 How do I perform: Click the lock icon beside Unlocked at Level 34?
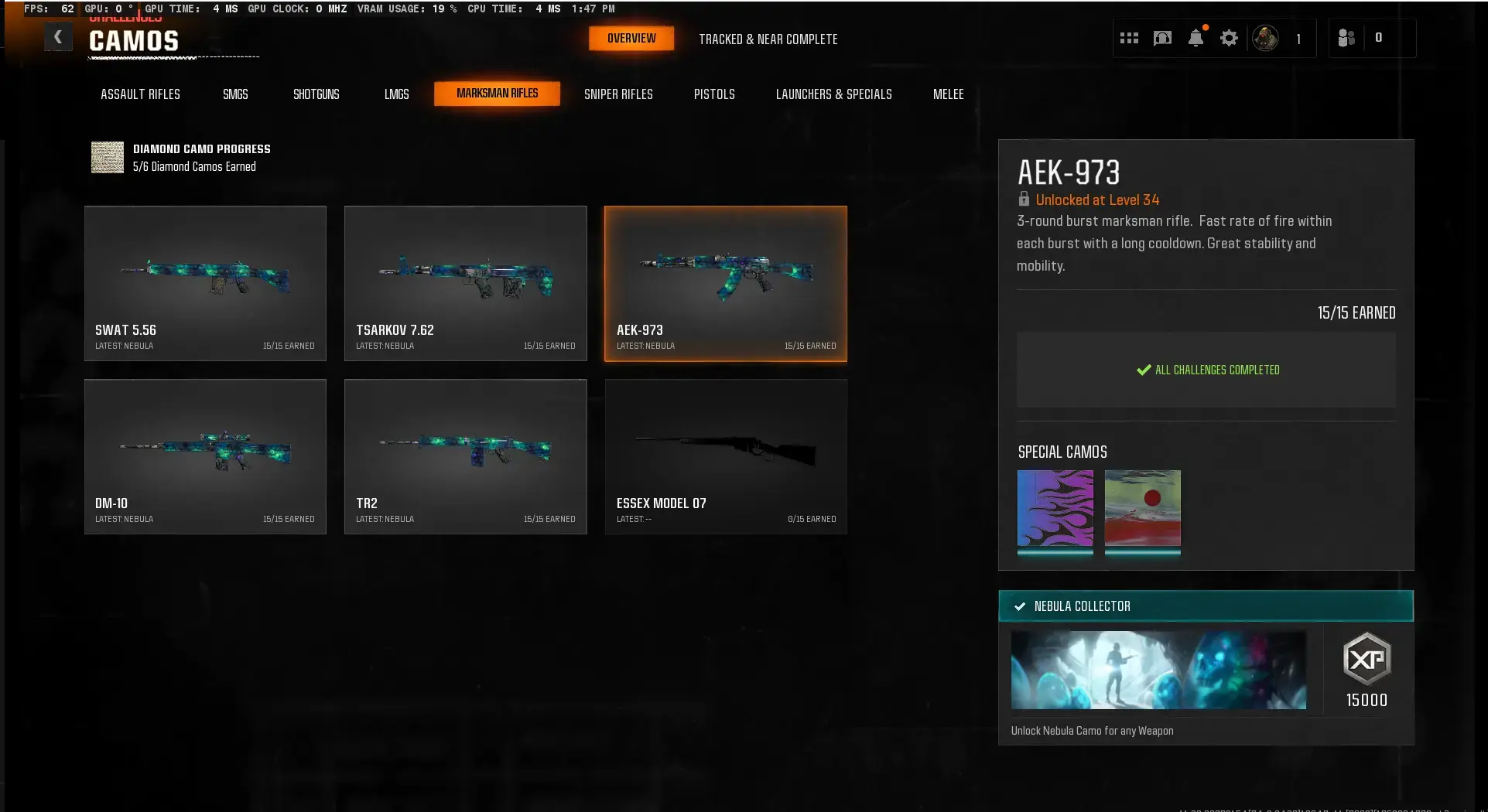(1024, 200)
